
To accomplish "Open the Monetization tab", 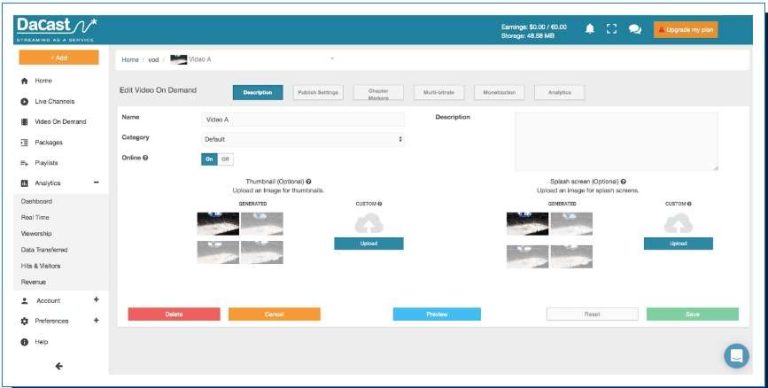I will click(x=499, y=93).
